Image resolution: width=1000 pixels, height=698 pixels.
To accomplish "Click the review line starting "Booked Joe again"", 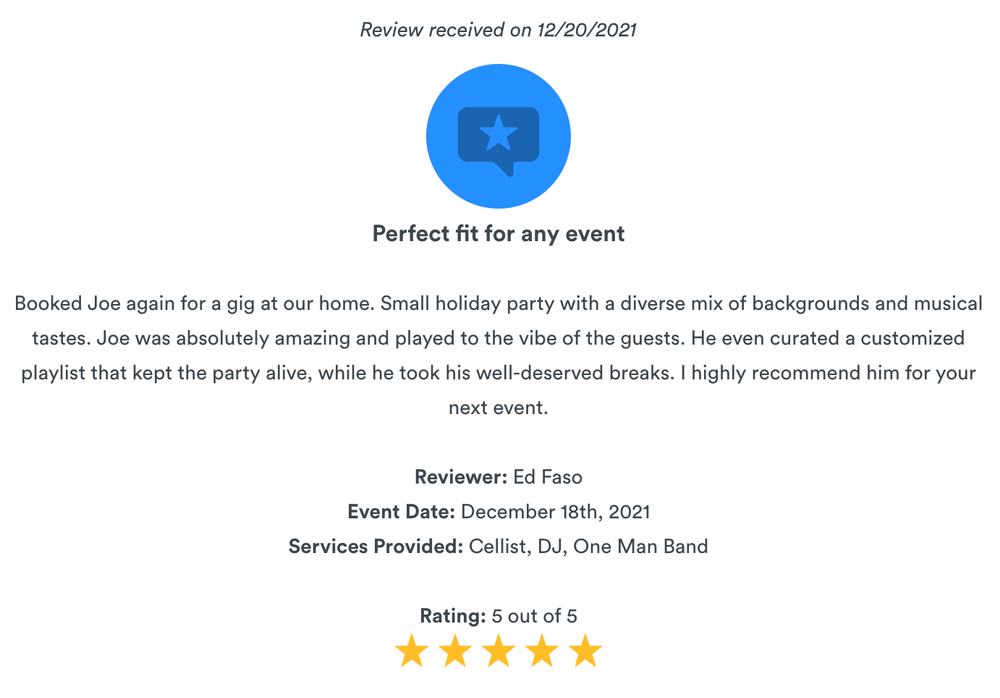I will 498,303.
